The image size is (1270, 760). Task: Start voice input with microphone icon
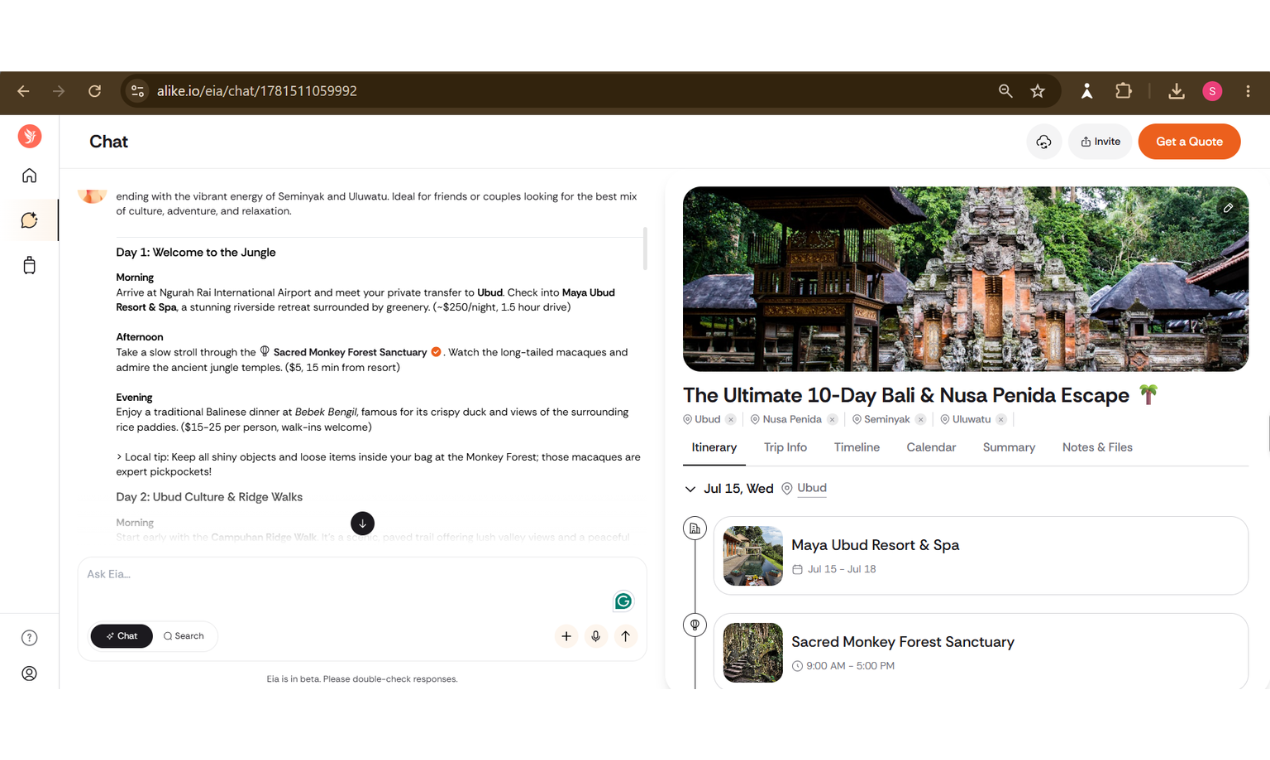point(596,636)
